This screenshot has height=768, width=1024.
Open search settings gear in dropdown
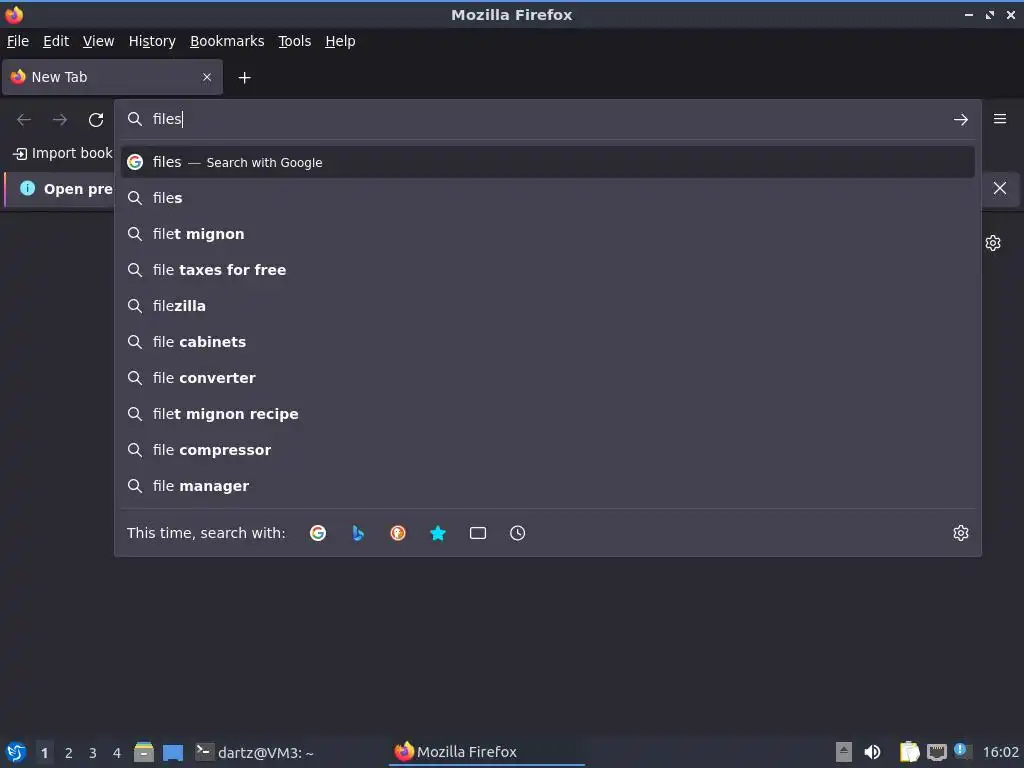point(960,533)
